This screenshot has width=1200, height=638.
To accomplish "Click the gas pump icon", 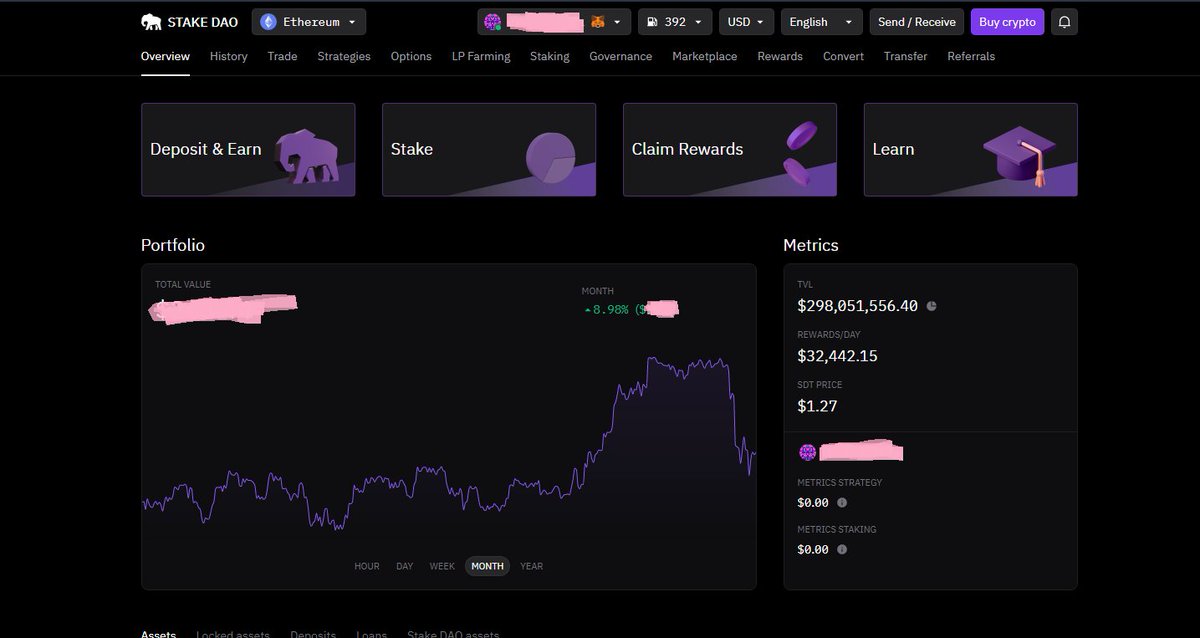I will (652, 22).
